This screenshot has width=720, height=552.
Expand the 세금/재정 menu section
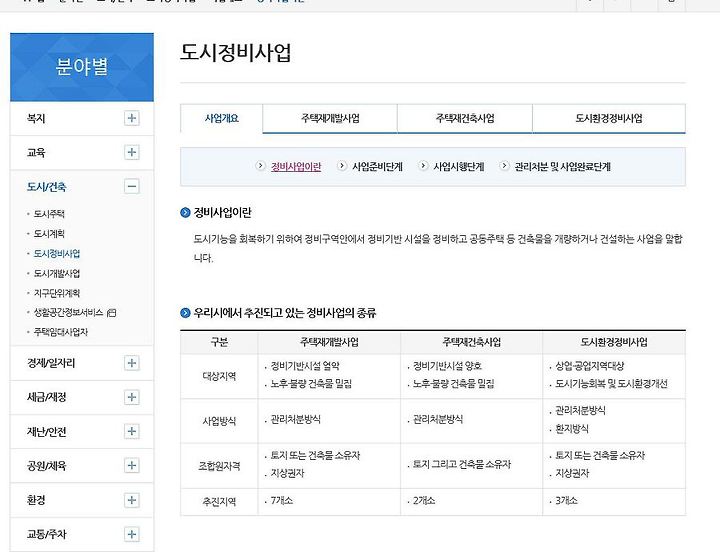[131, 397]
